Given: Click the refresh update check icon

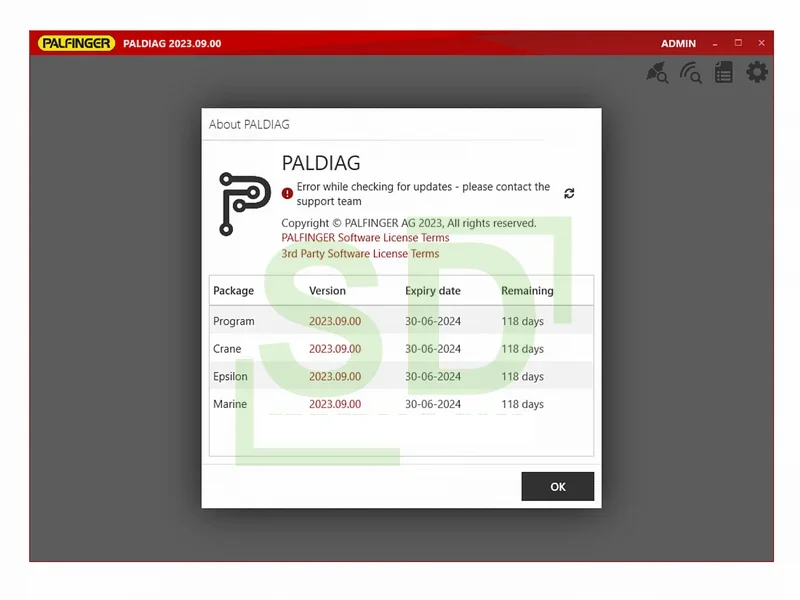Looking at the screenshot, I should click(x=569, y=193).
